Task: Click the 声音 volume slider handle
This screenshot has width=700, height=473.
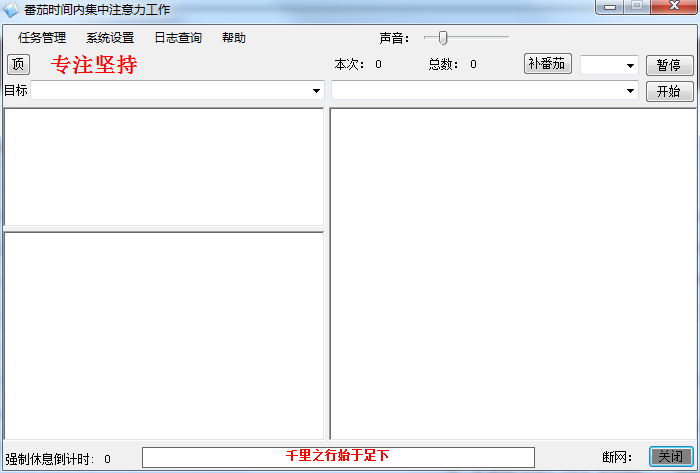Action: 442,38
